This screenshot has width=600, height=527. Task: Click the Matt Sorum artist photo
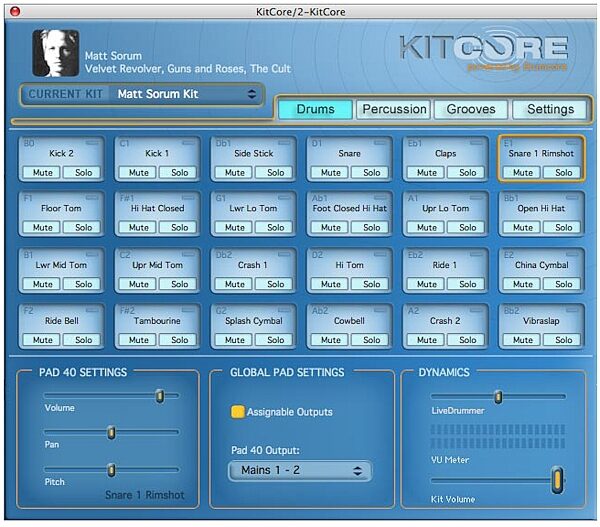click(x=56, y=53)
